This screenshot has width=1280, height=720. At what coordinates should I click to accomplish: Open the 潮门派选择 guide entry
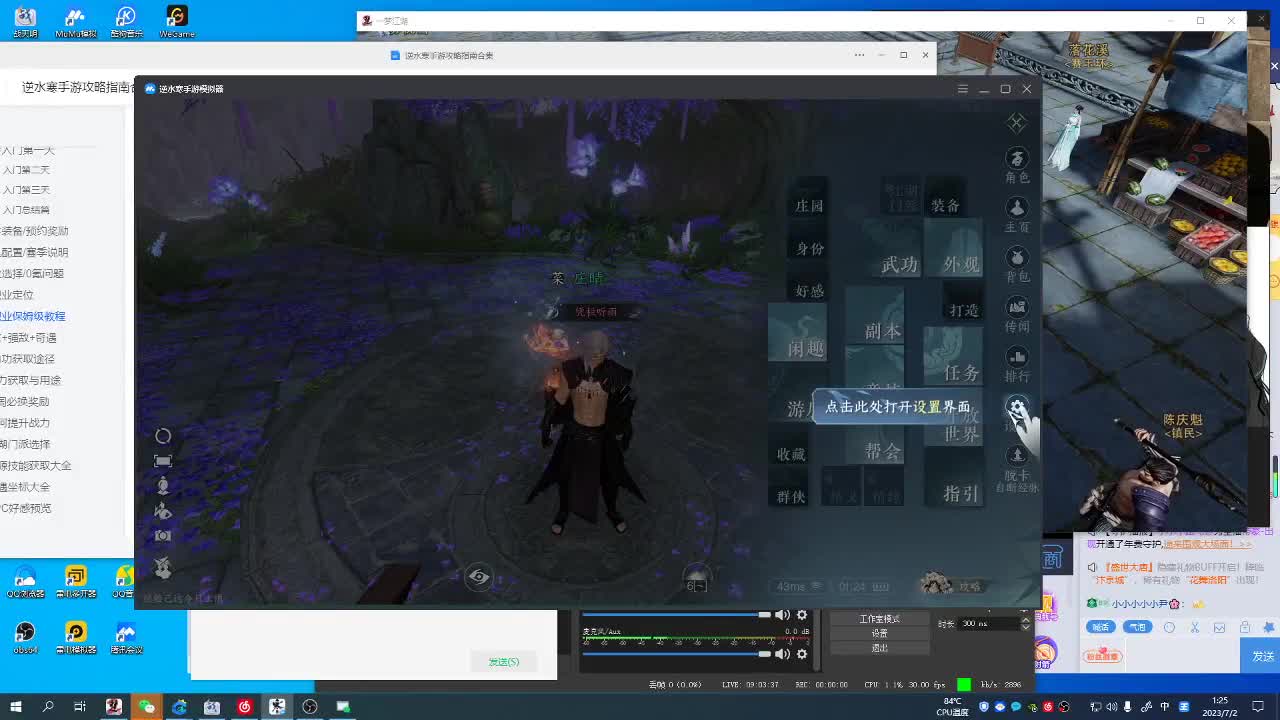coord(25,444)
